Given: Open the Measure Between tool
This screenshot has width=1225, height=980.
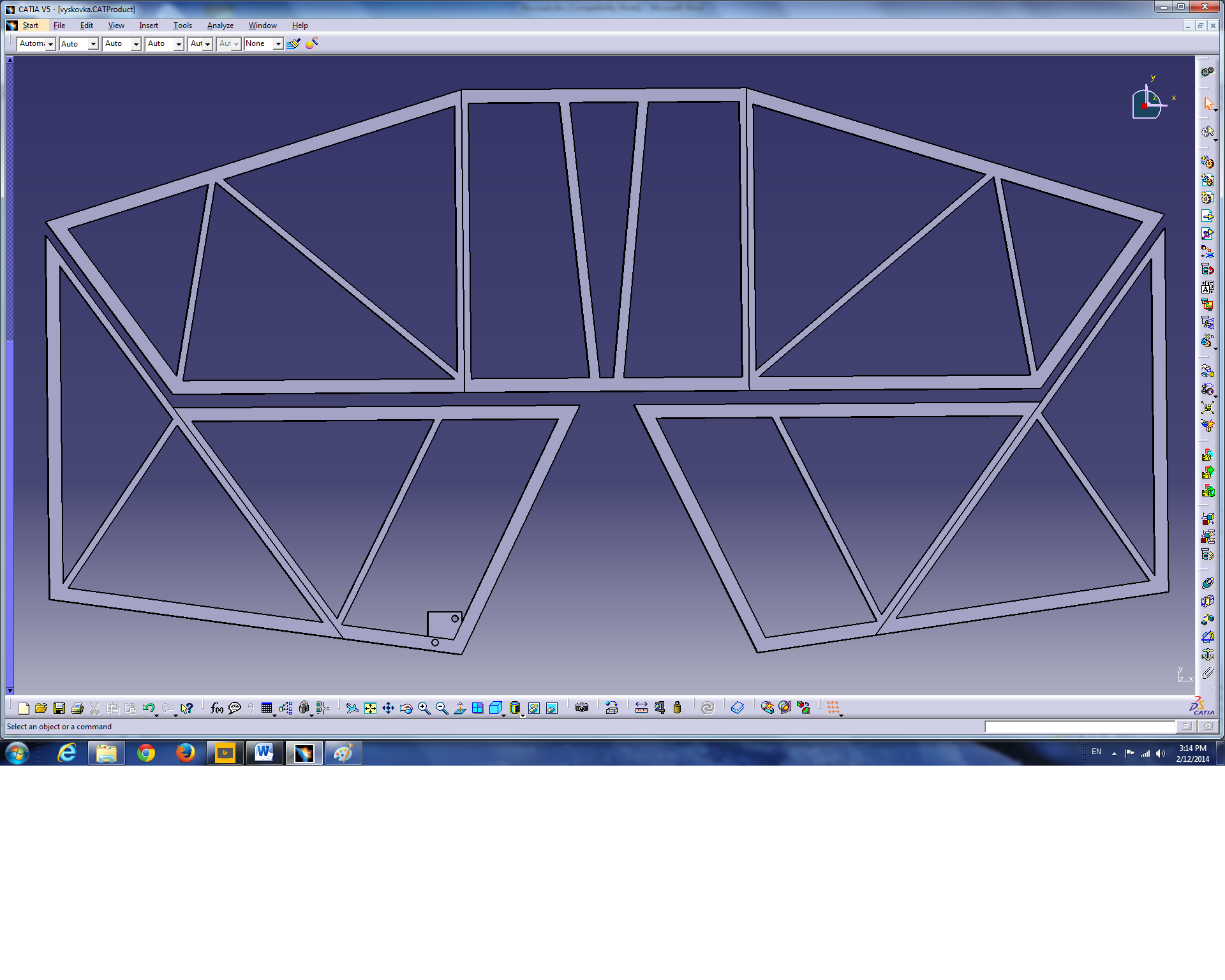Looking at the screenshot, I should pos(641,708).
